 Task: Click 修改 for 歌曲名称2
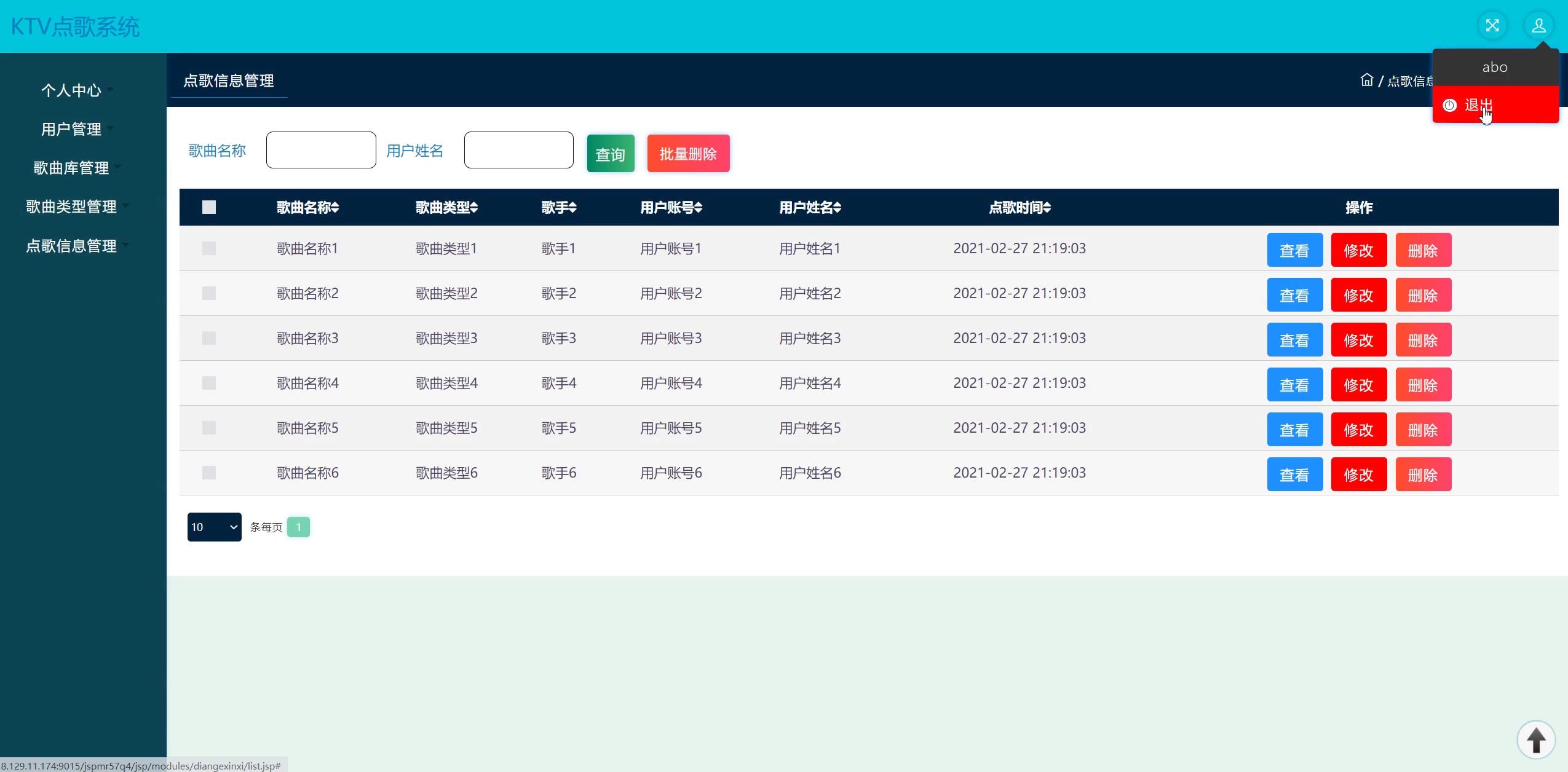point(1359,294)
